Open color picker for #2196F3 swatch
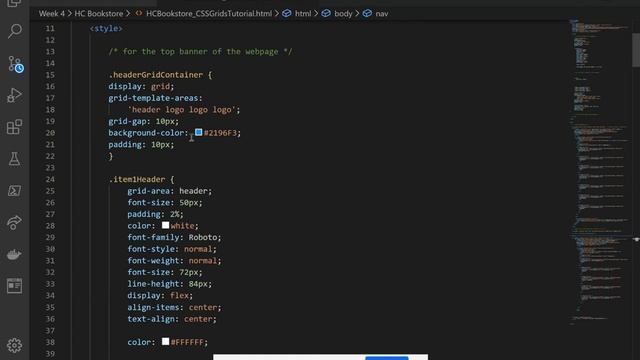This screenshot has width=640, height=360. 199,132
